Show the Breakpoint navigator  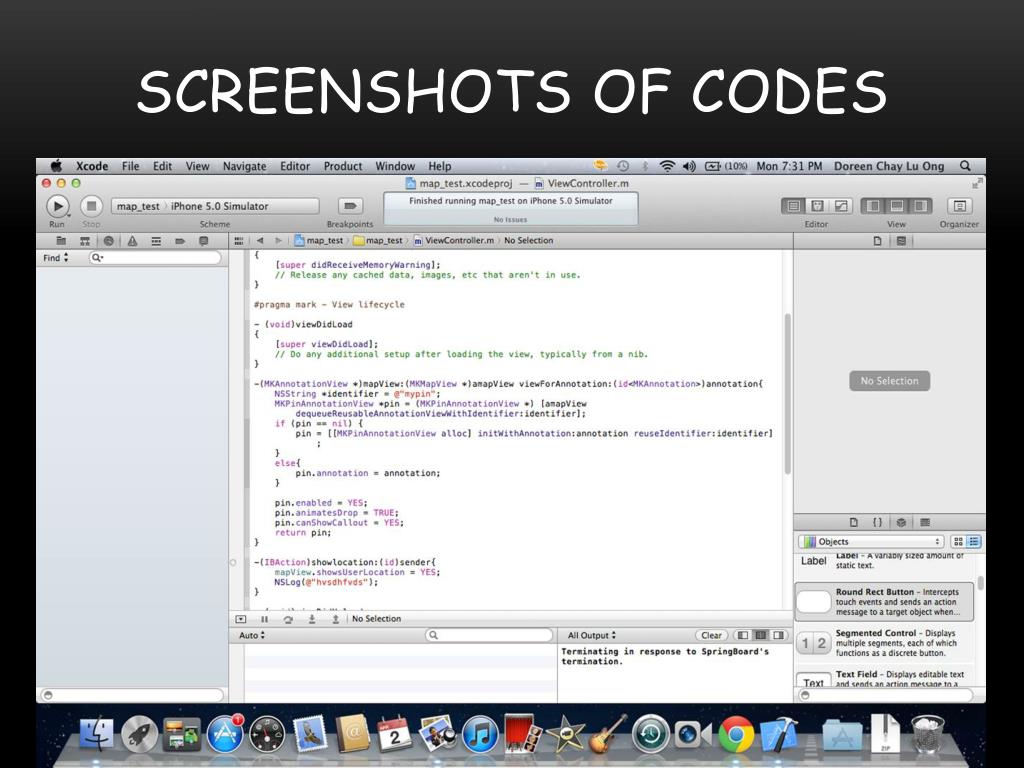180,241
